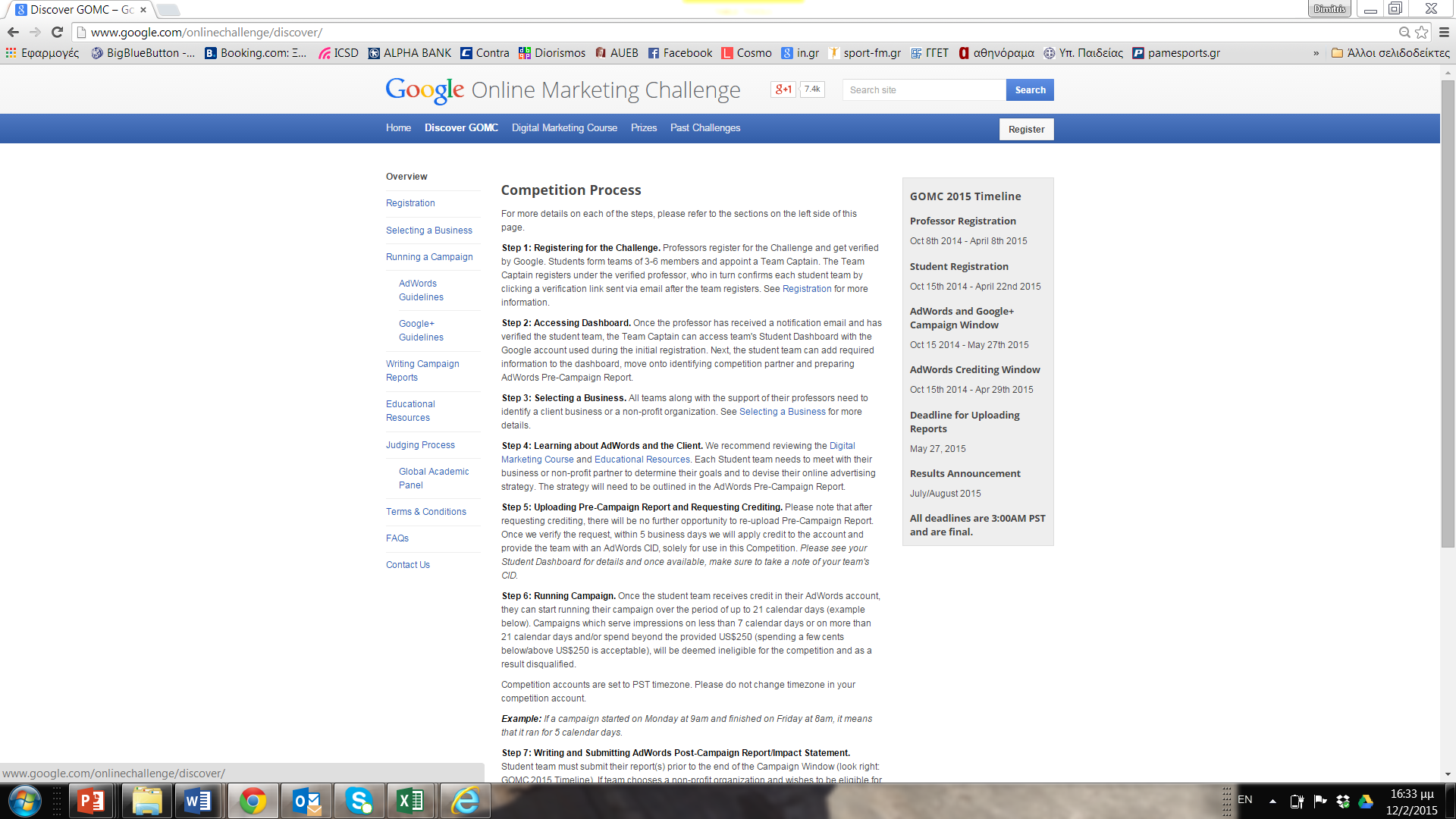Open Excel from the taskbar
The image size is (1456, 819).
coord(410,801)
